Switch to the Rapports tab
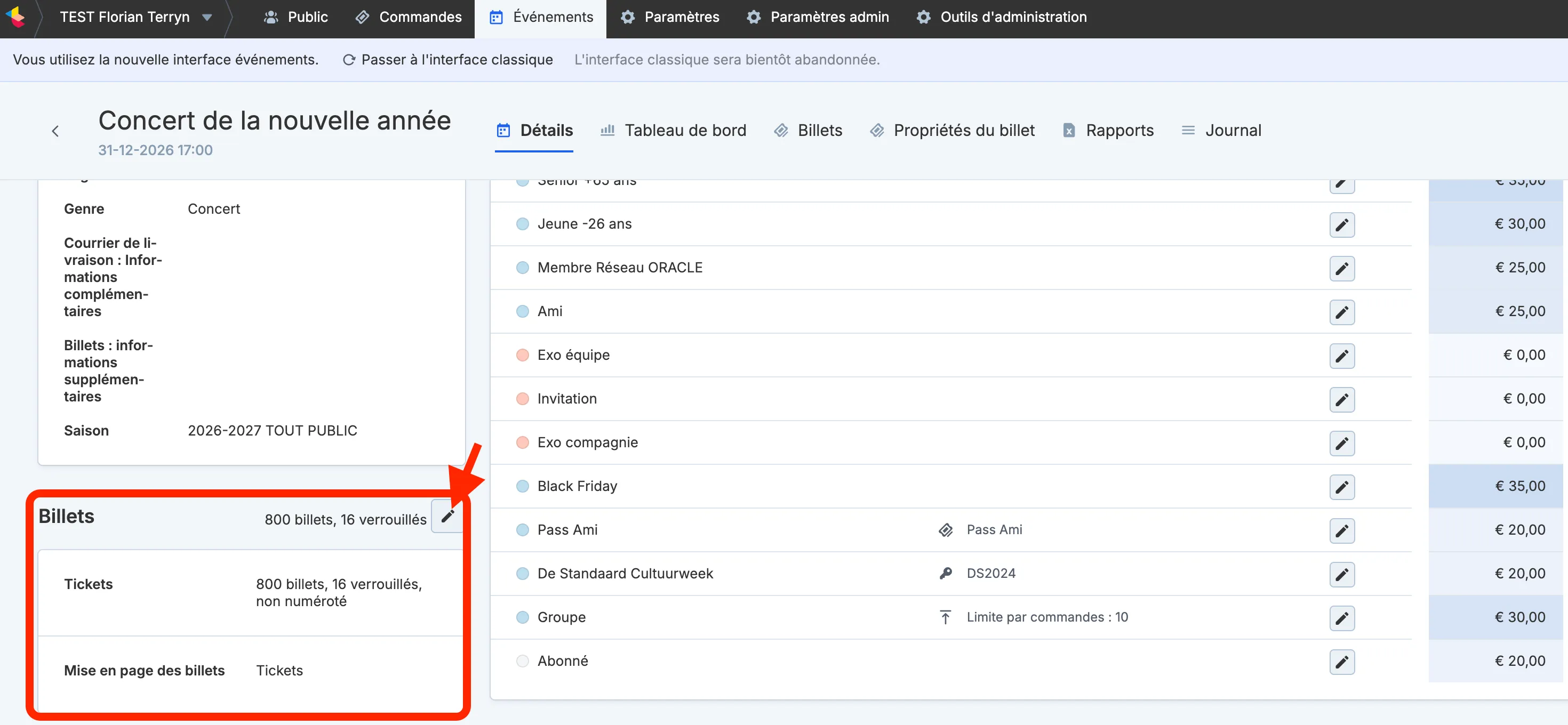1568x725 pixels. [x=1108, y=131]
